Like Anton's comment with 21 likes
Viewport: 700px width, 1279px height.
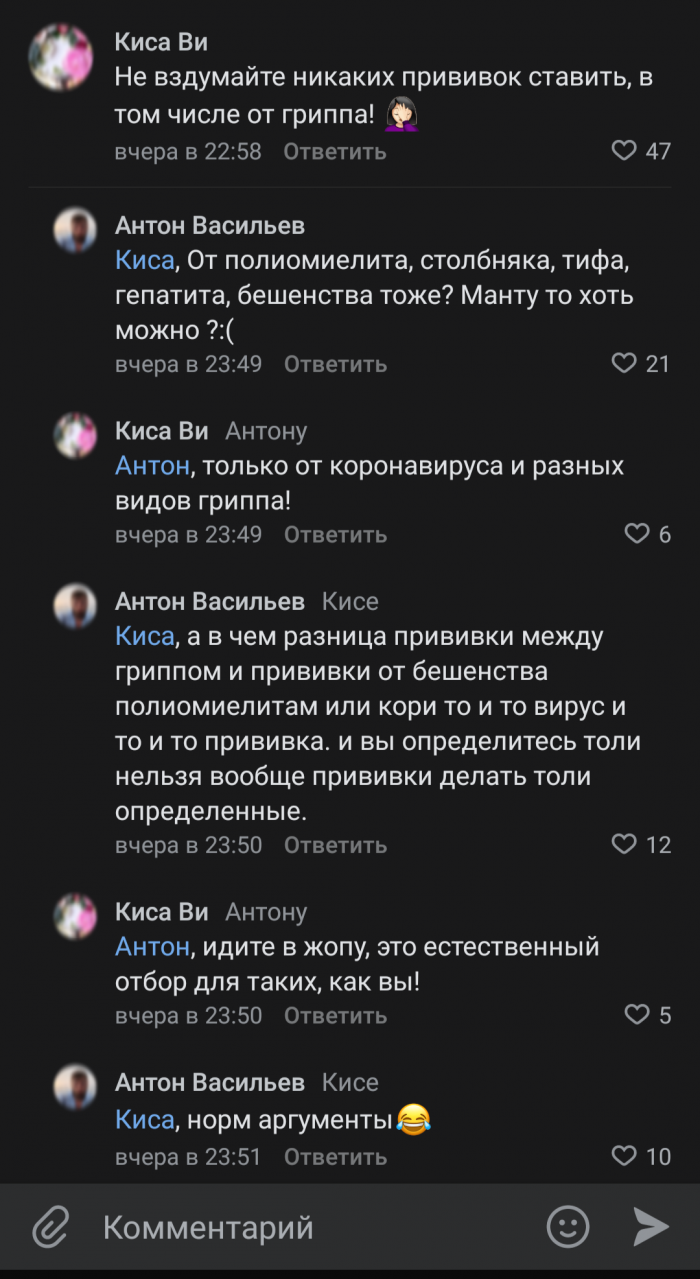624,364
